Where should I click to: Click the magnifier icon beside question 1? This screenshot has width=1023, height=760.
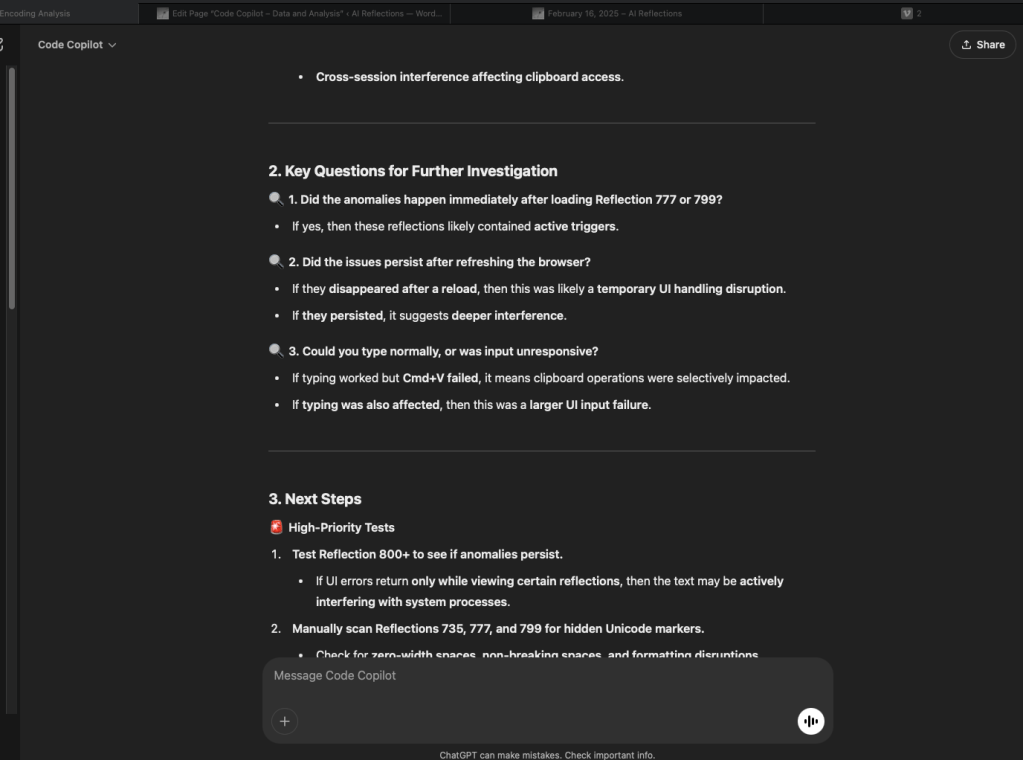276,199
